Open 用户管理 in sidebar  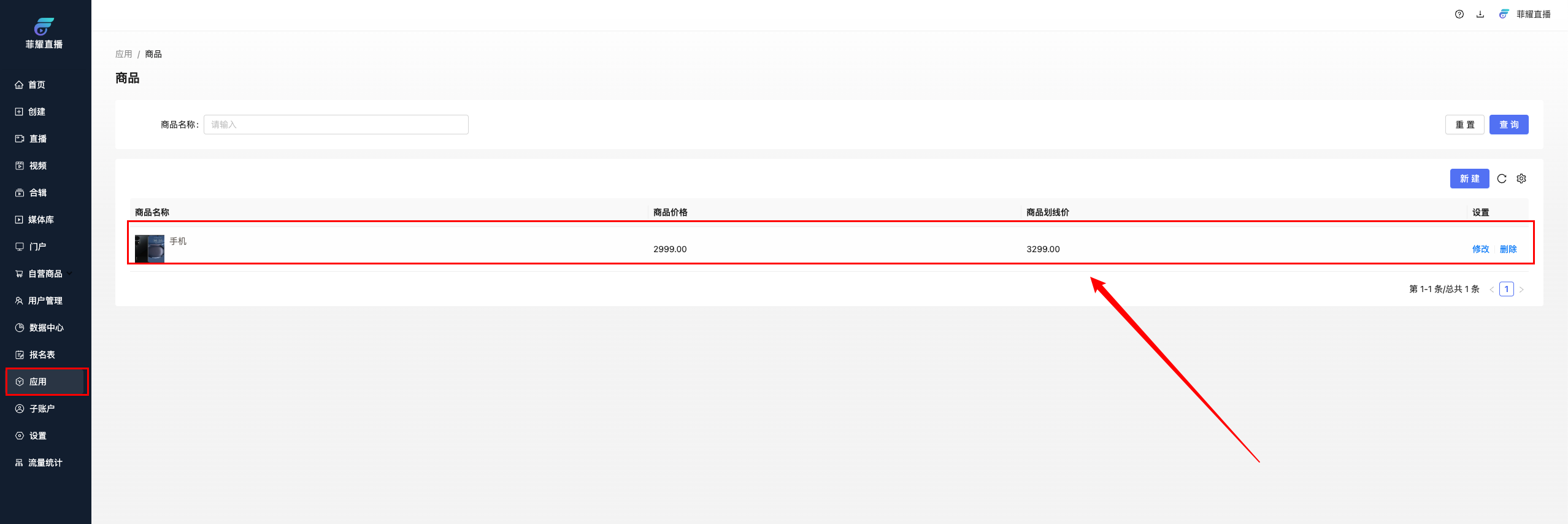[x=45, y=301]
